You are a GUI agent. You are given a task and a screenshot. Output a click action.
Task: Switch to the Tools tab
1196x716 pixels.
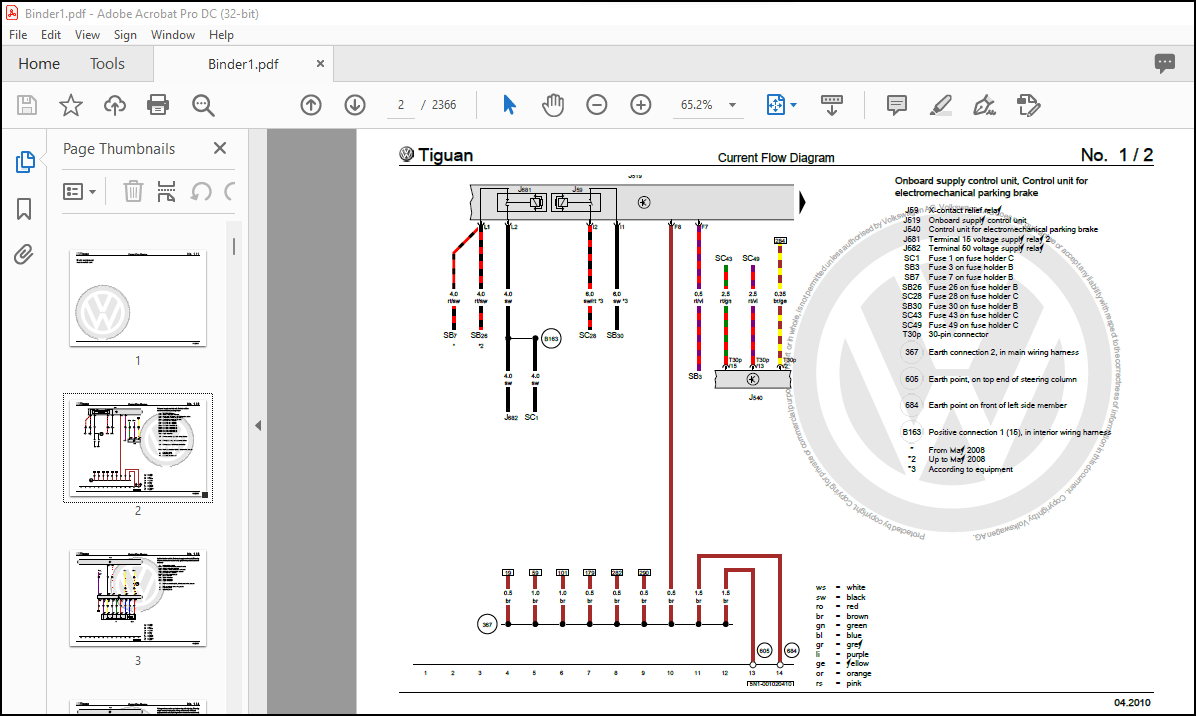107,64
